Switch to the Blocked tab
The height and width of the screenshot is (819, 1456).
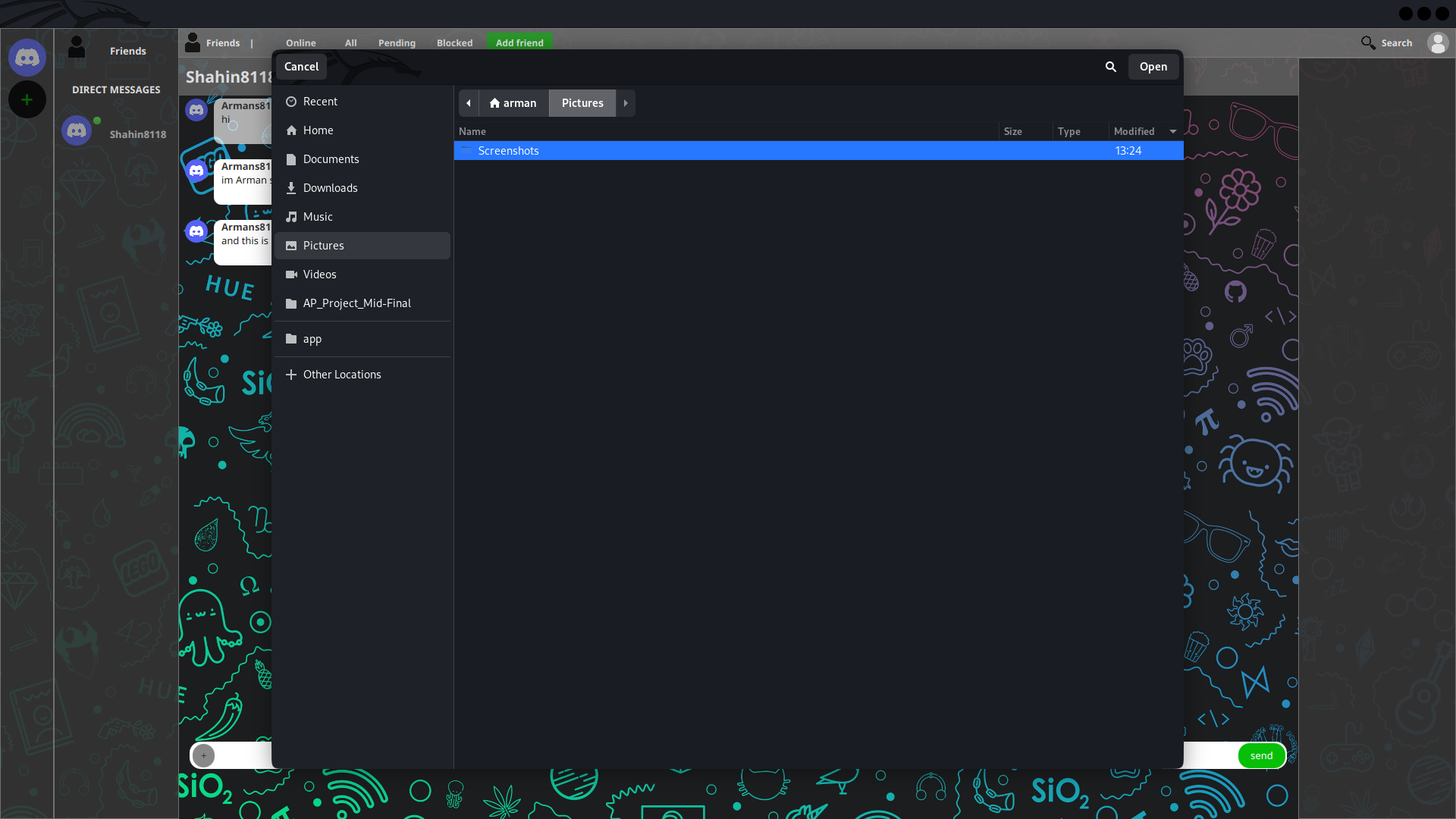454,43
